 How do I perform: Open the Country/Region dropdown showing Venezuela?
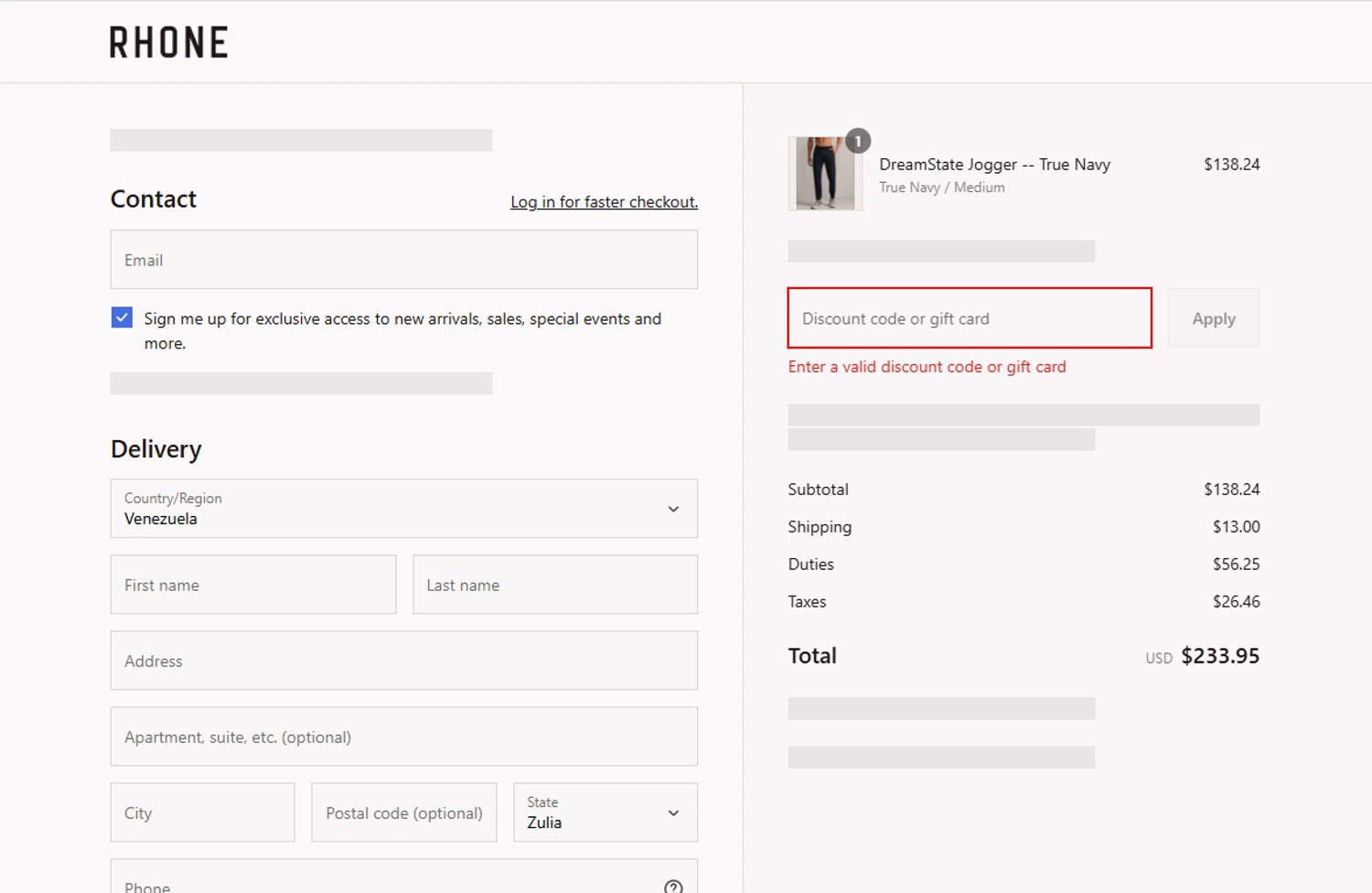[404, 509]
